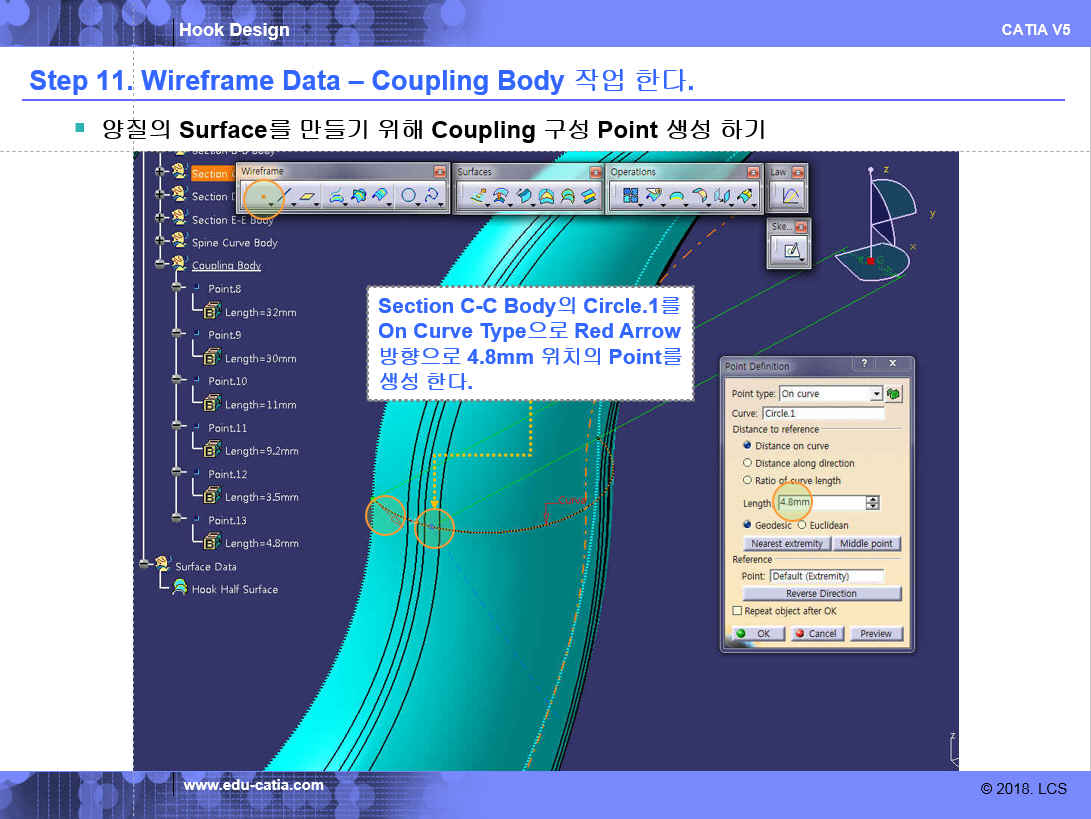This screenshot has height=819, width=1091.
Task: Select the Euclidean radio button
Action: coord(802,525)
